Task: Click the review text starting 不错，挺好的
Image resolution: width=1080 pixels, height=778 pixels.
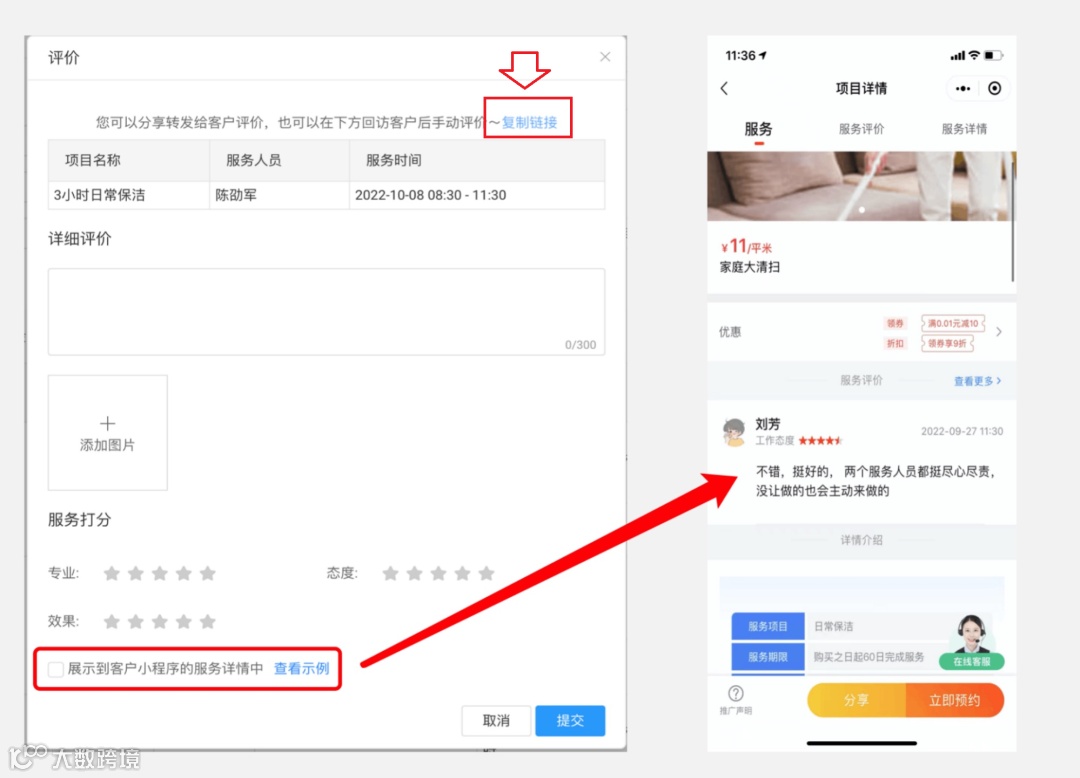Action: pyautogui.click(x=875, y=481)
